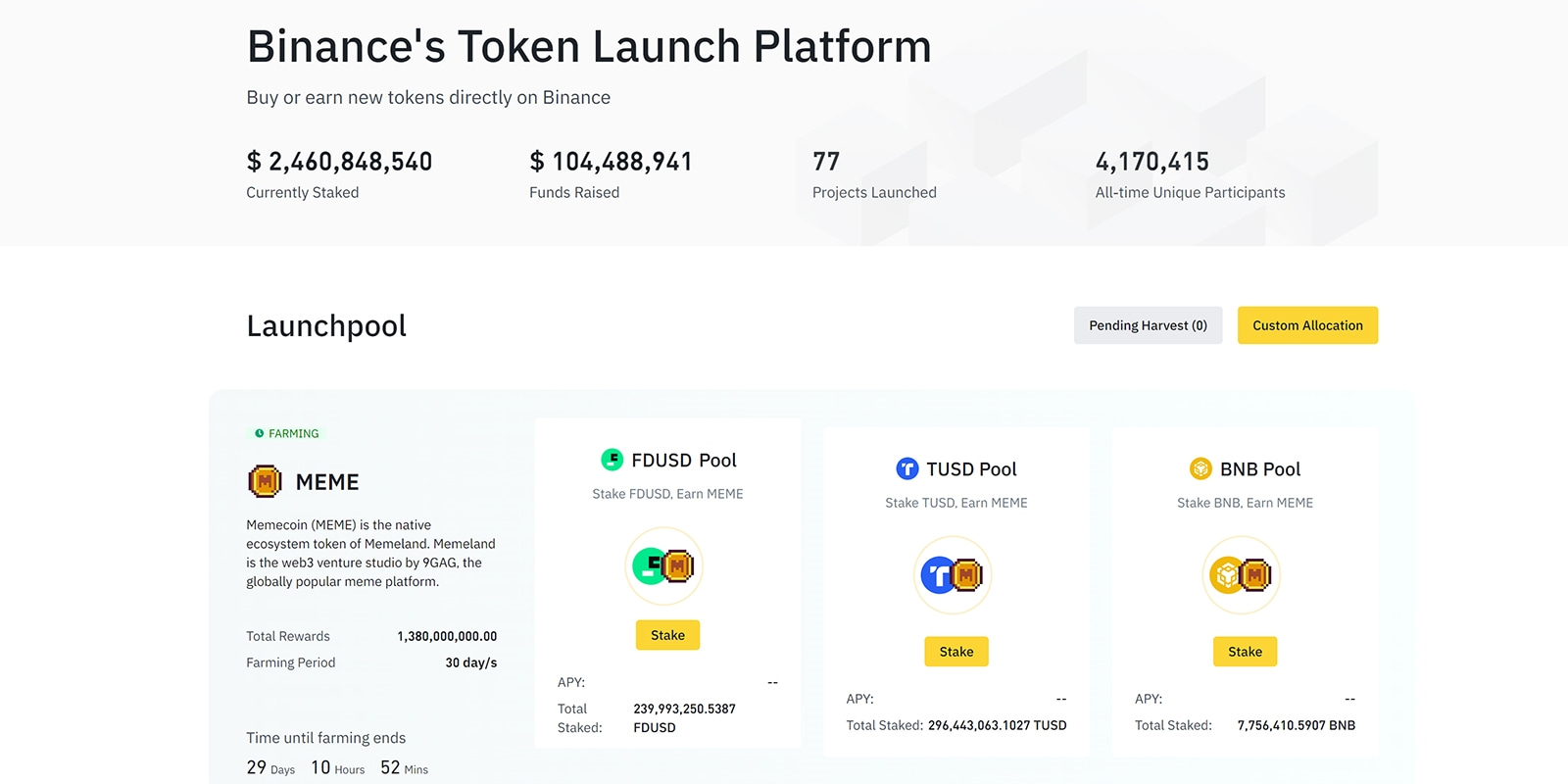Image resolution: width=1568 pixels, height=784 pixels.
Task: Open Pending Harvest (0)
Action: [x=1148, y=325]
